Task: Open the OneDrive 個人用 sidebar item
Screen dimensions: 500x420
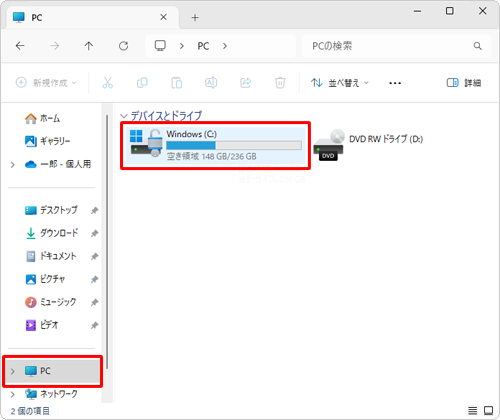Action: 58,164
